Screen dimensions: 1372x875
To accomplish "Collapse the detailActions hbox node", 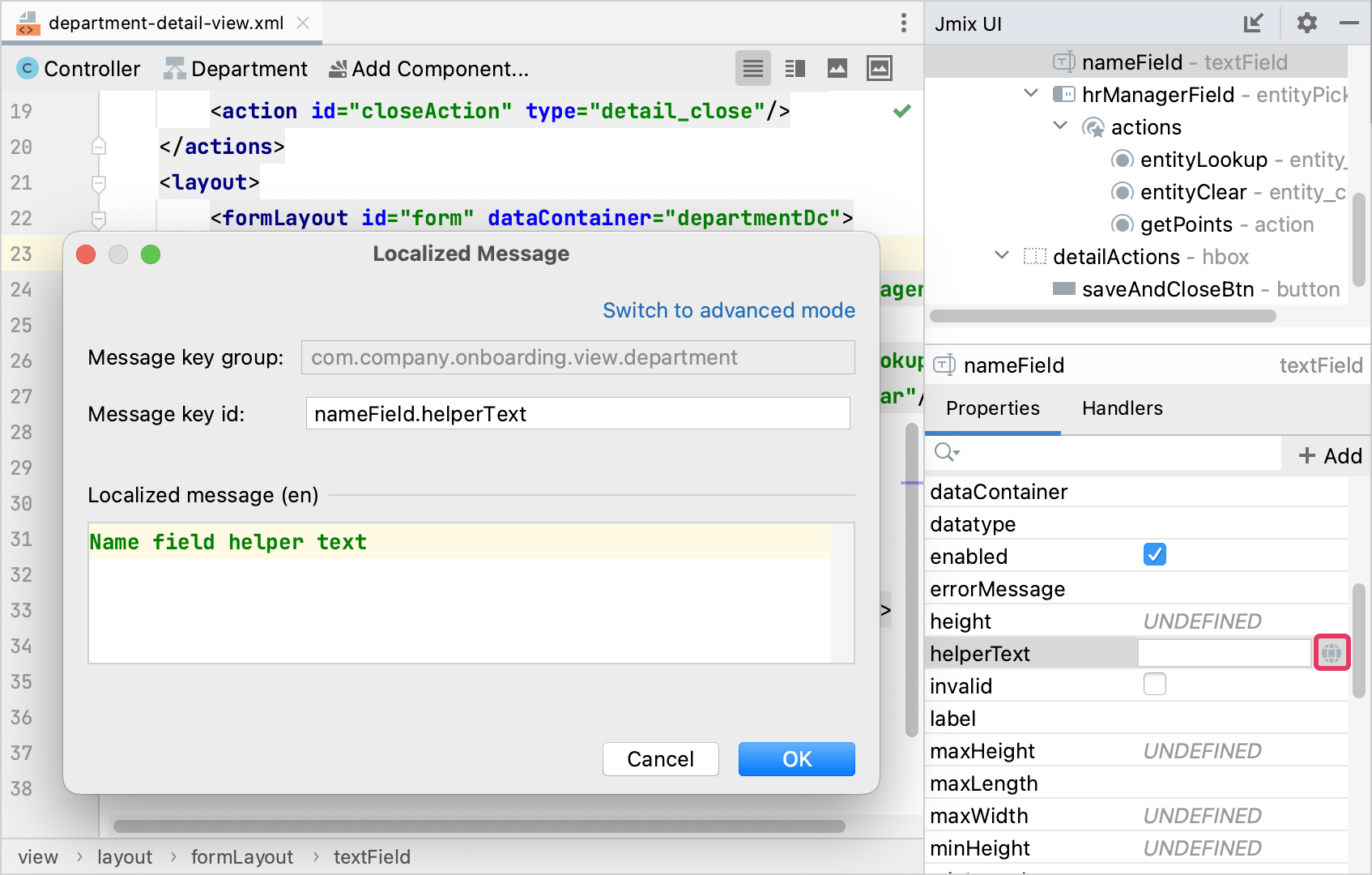I will [x=1002, y=255].
